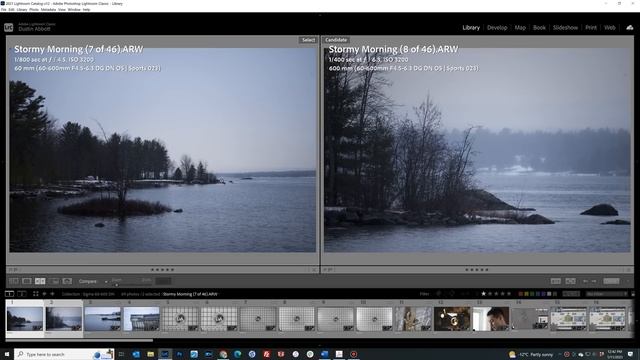Click the Lightroom Classic LrC logo
640x360 pixels.
click(9, 27)
